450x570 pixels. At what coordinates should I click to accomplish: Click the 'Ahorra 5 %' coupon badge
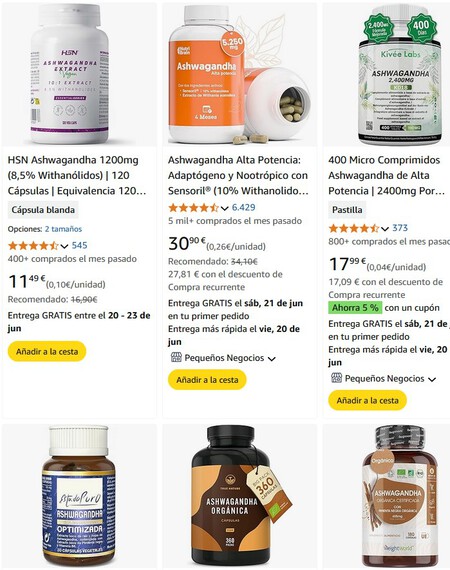pos(355,308)
